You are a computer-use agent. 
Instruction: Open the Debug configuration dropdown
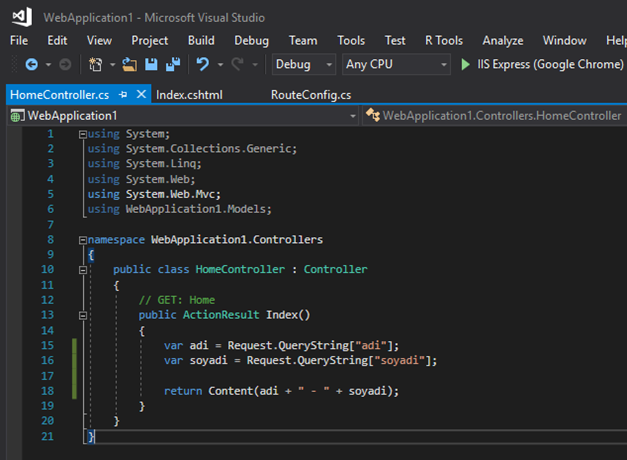click(x=304, y=64)
